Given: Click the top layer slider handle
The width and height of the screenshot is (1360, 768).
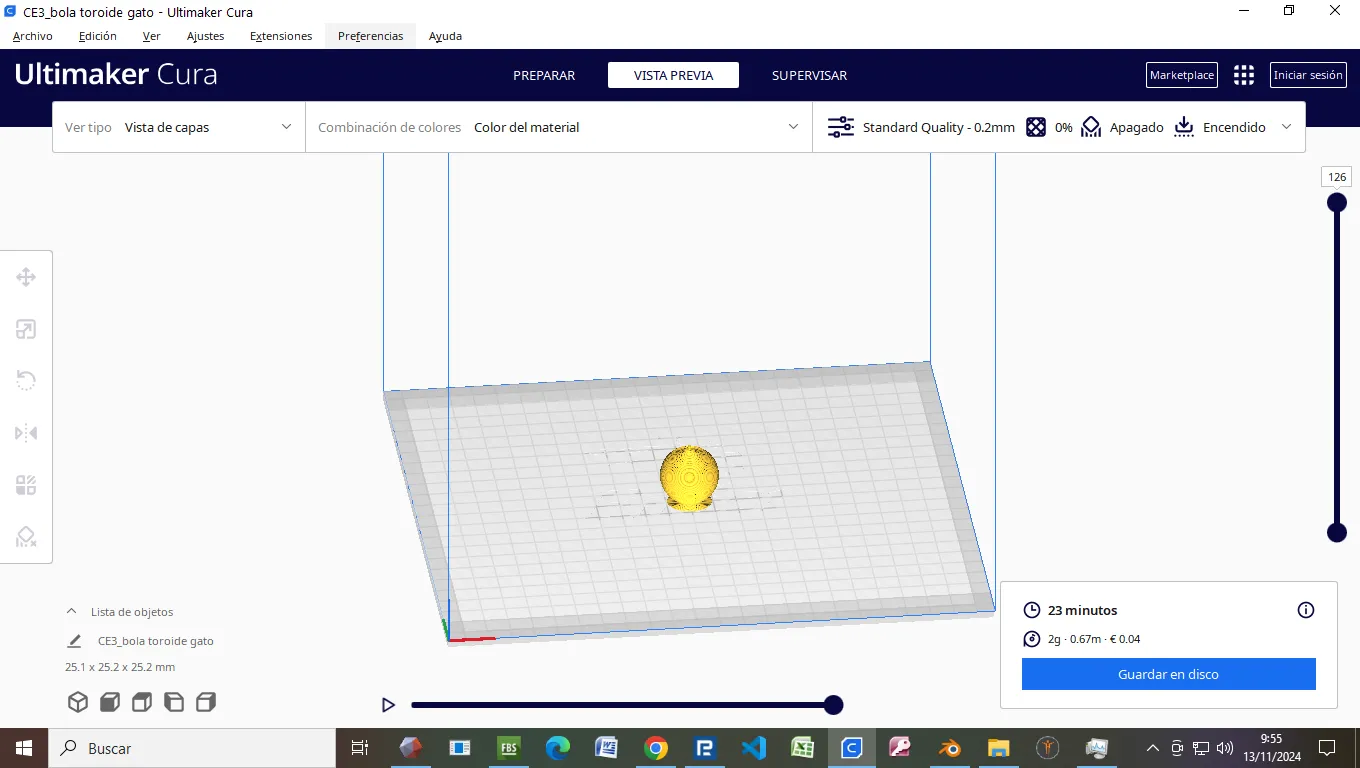Looking at the screenshot, I should pos(1336,203).
